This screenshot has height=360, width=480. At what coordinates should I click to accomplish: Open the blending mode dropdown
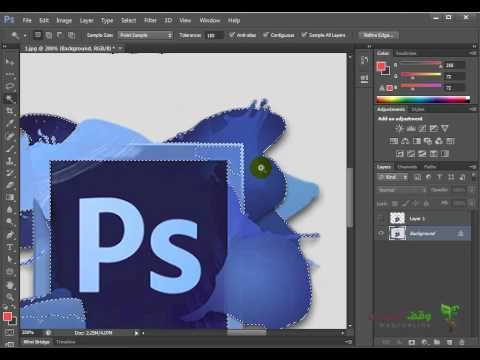[402, 190]
